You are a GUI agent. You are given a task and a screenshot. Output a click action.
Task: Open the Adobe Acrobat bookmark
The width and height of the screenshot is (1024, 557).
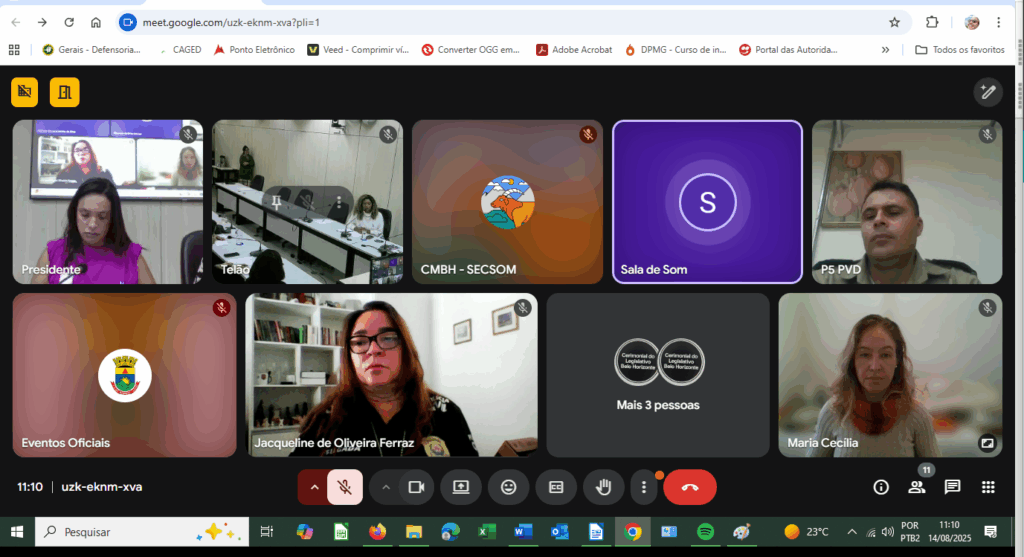[574, 49]
